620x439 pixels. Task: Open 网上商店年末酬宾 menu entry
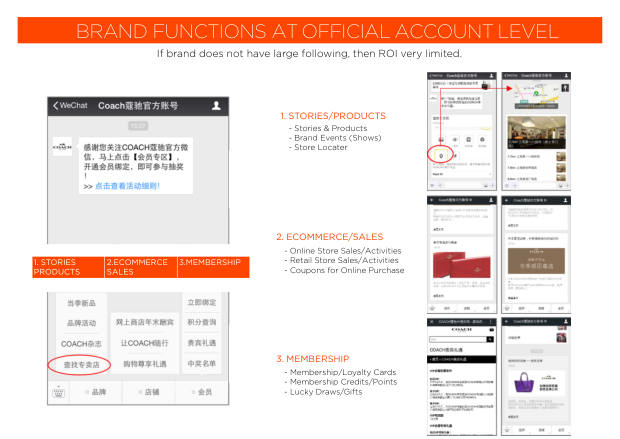pos(144,322)
